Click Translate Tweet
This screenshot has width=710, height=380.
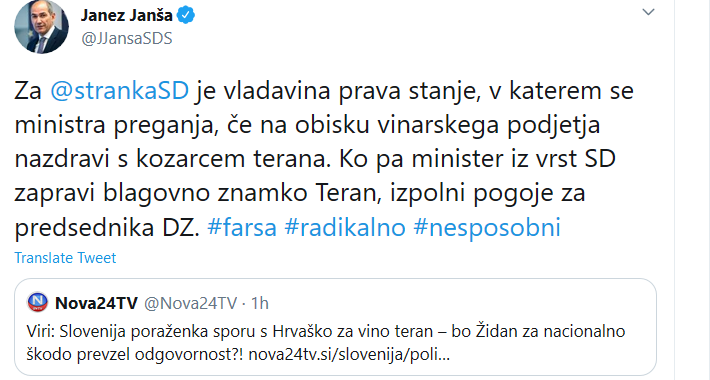65,258
